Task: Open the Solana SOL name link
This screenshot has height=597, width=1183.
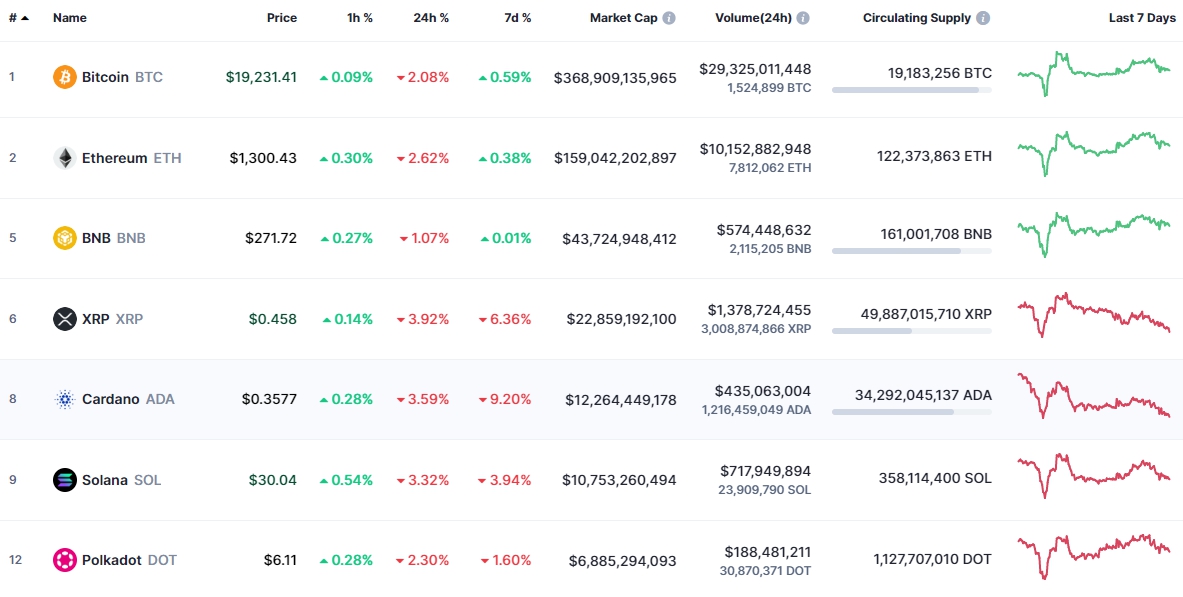Action: [121, 480]
